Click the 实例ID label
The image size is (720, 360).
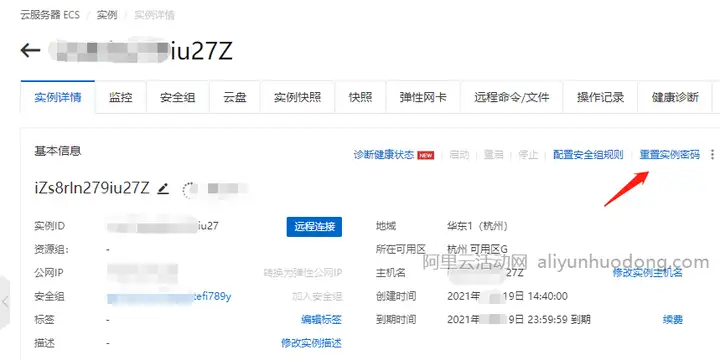[x=50, y=226]
